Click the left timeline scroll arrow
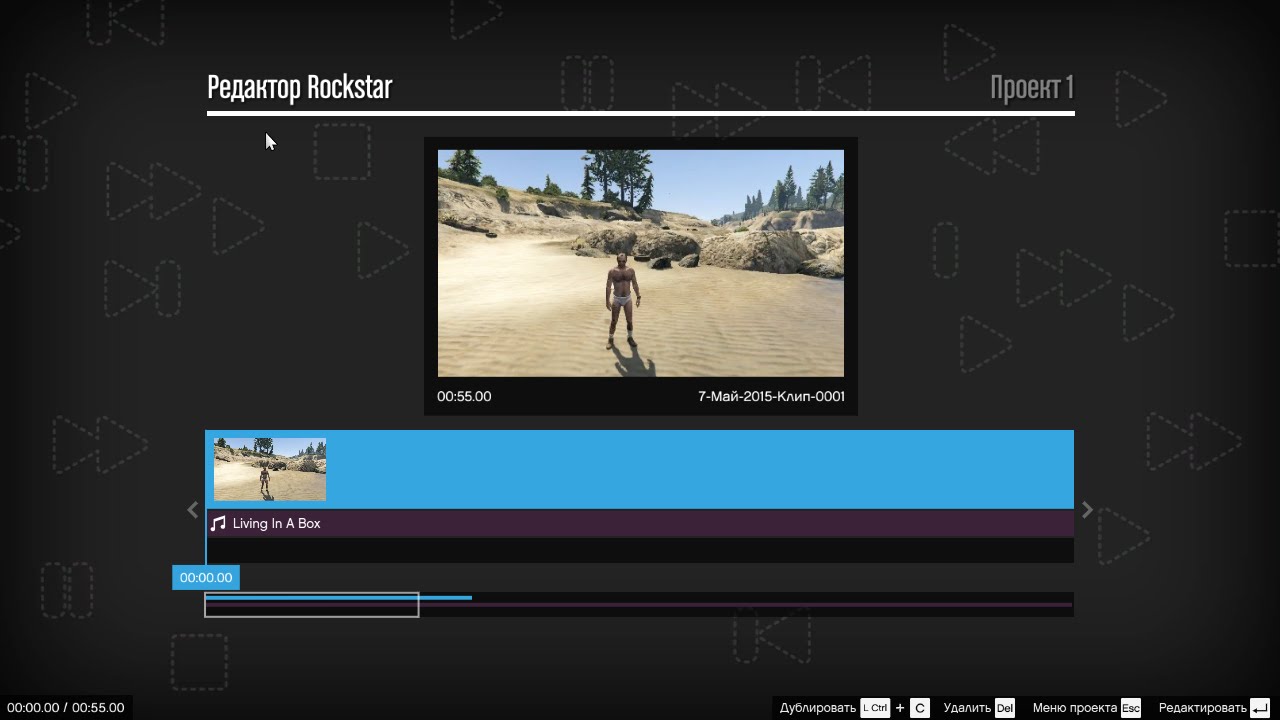1280x720 pixels. pos(193,510)
